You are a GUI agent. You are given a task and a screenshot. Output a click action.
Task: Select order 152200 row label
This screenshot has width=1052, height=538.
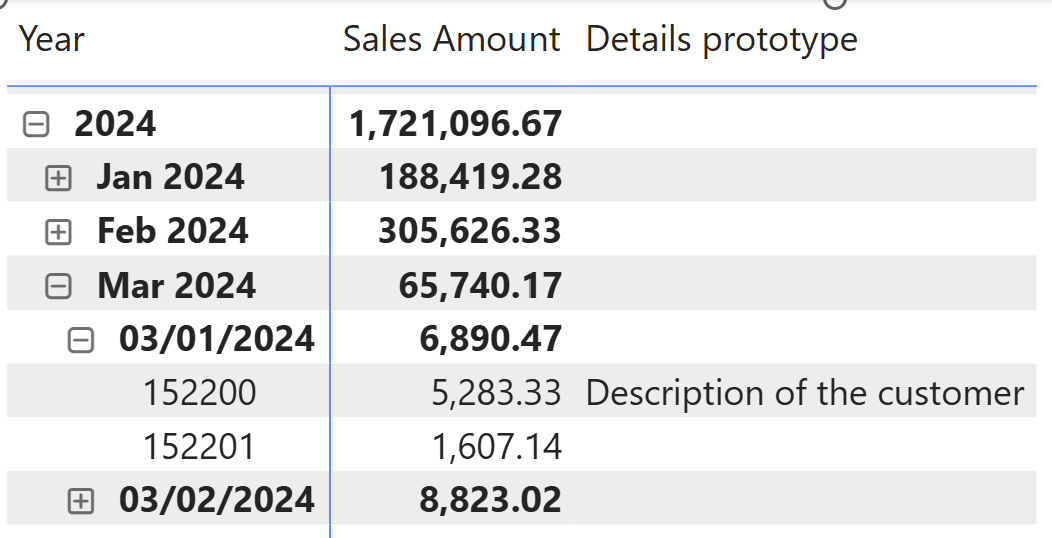coord(199,393)
